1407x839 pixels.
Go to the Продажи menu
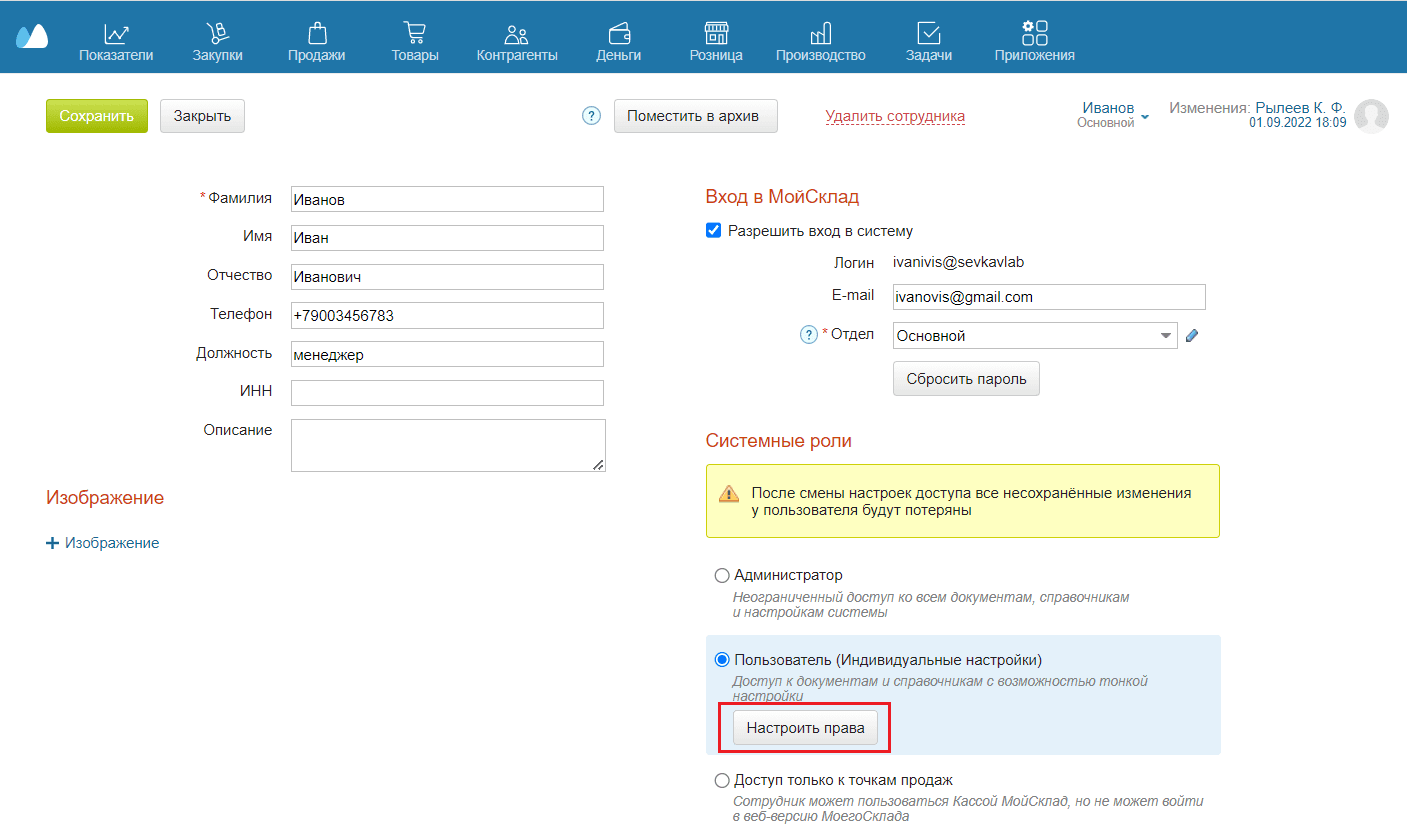tap(316, 42)
